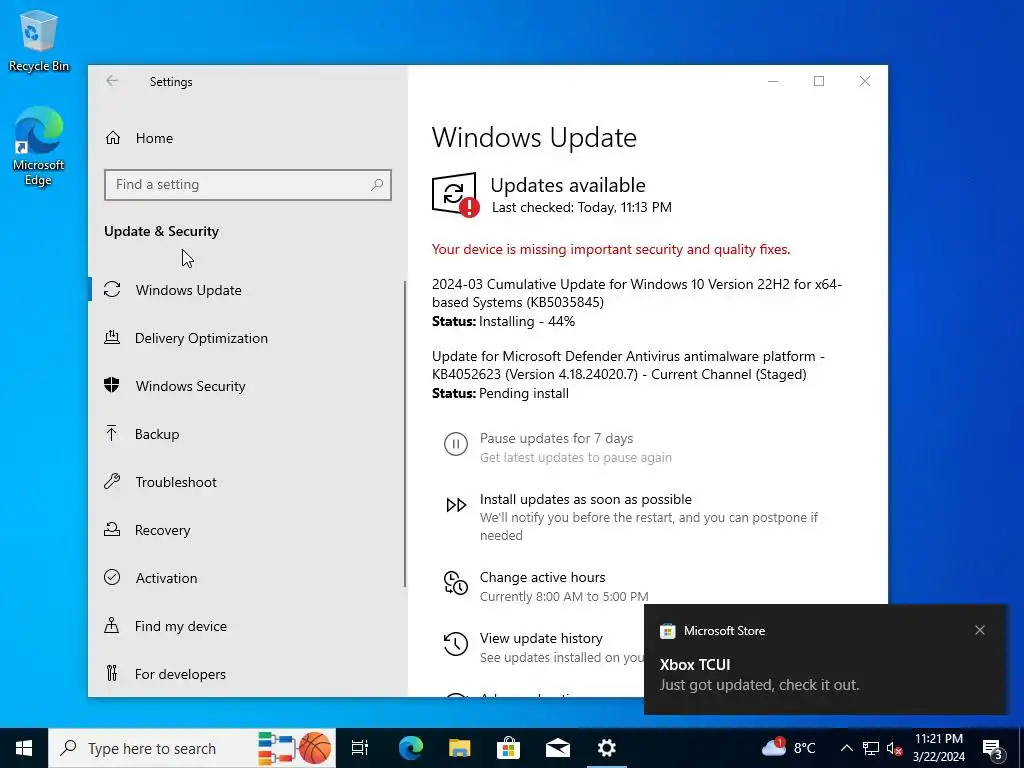The image size is (1024, 768).
Task: Open the Troubleshoot settings page
Action: pyautogui.click(x=247, y=482)
